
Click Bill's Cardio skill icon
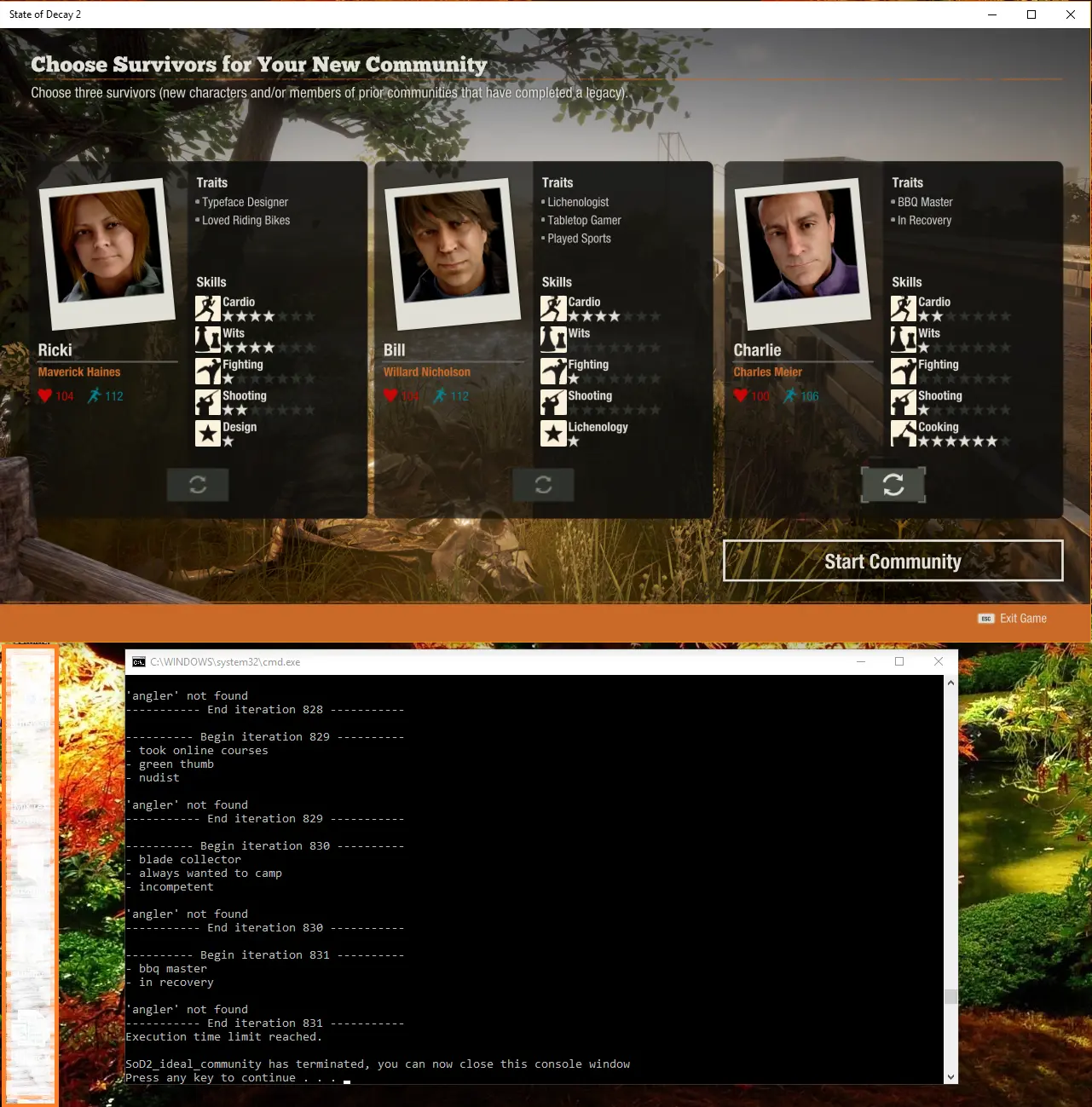click(x=553, y=308)
